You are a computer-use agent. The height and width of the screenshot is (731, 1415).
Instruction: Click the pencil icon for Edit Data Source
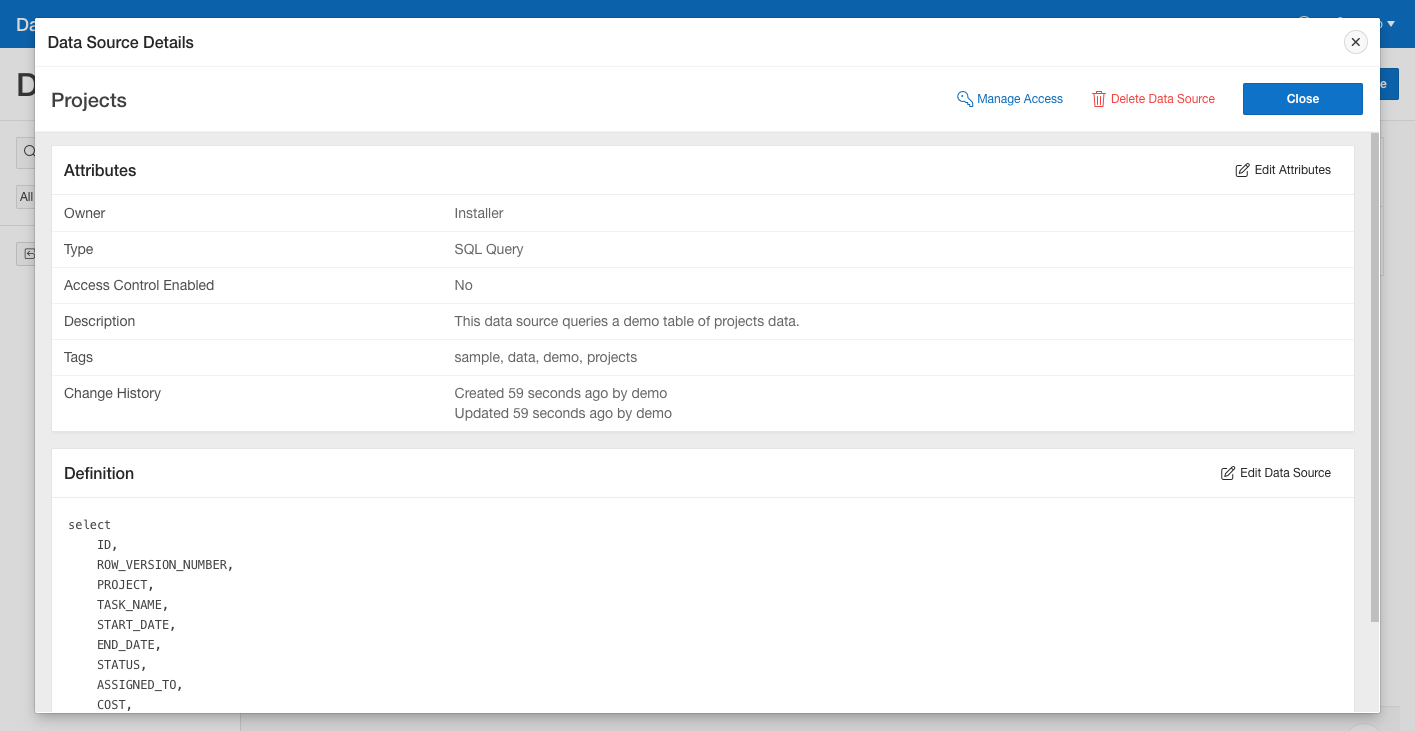click(1227, 473)
